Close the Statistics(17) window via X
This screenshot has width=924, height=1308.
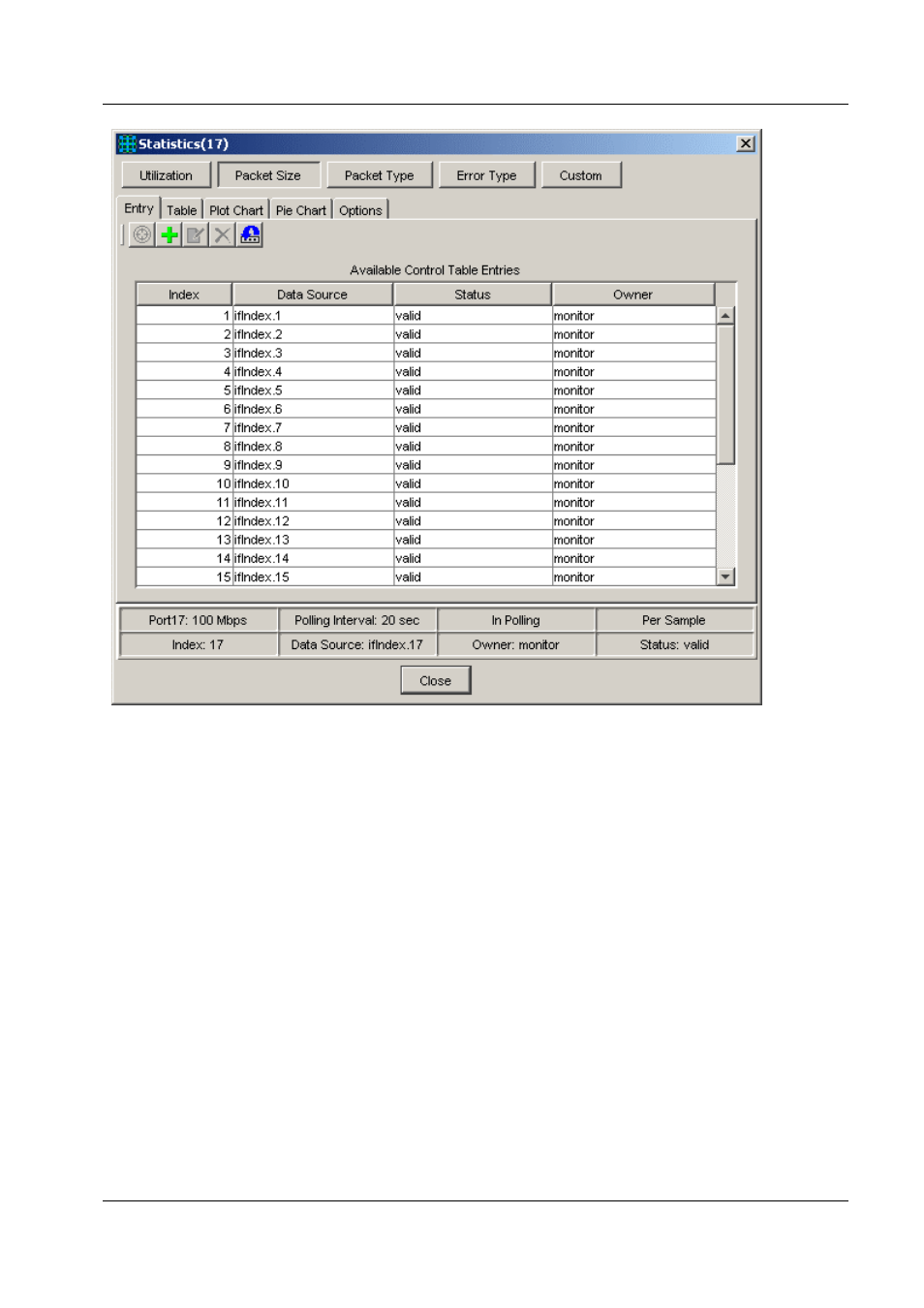(x=746, y=143)
